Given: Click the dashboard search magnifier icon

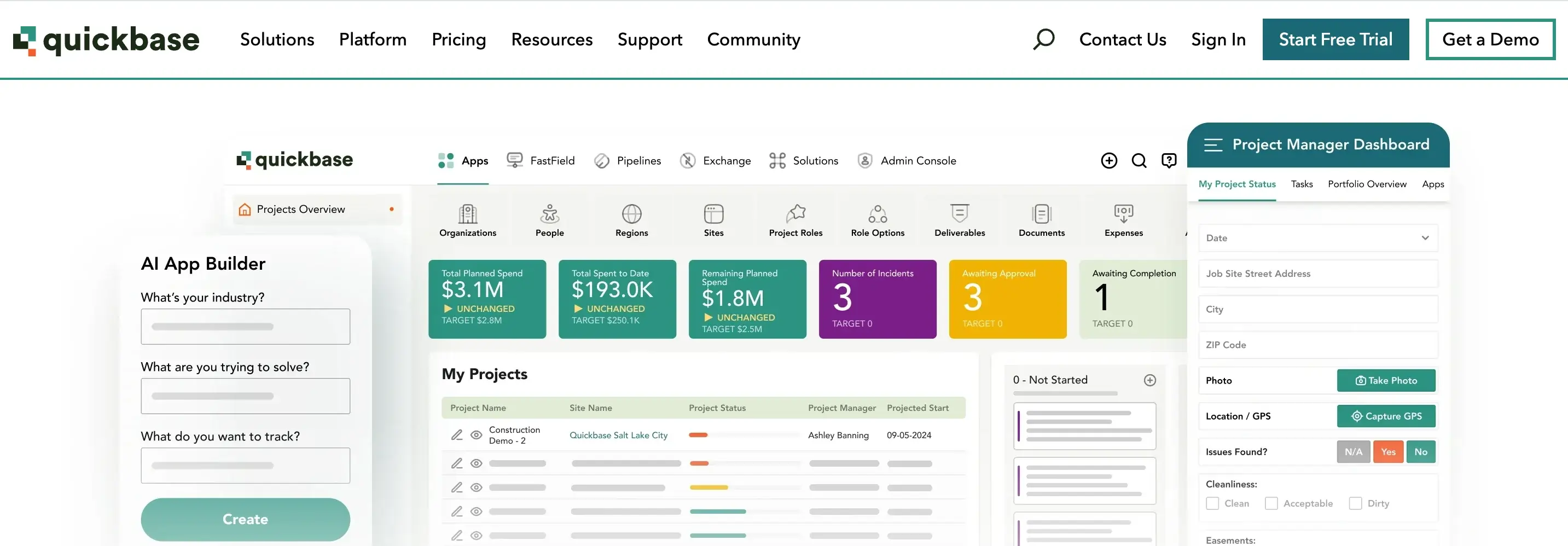Looking at the screenshot, I should pos(1139,161).
